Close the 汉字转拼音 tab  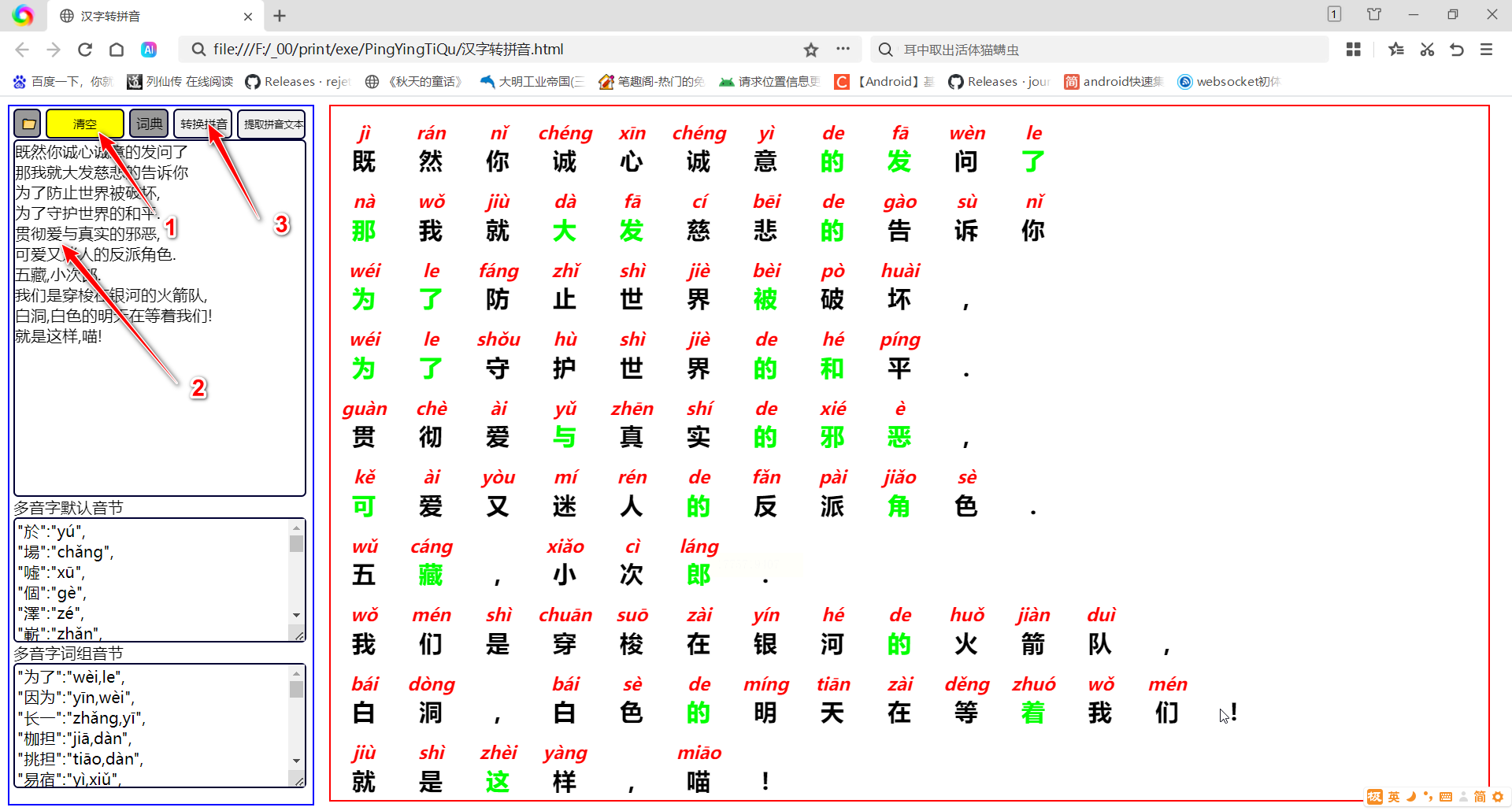(248, 16)
